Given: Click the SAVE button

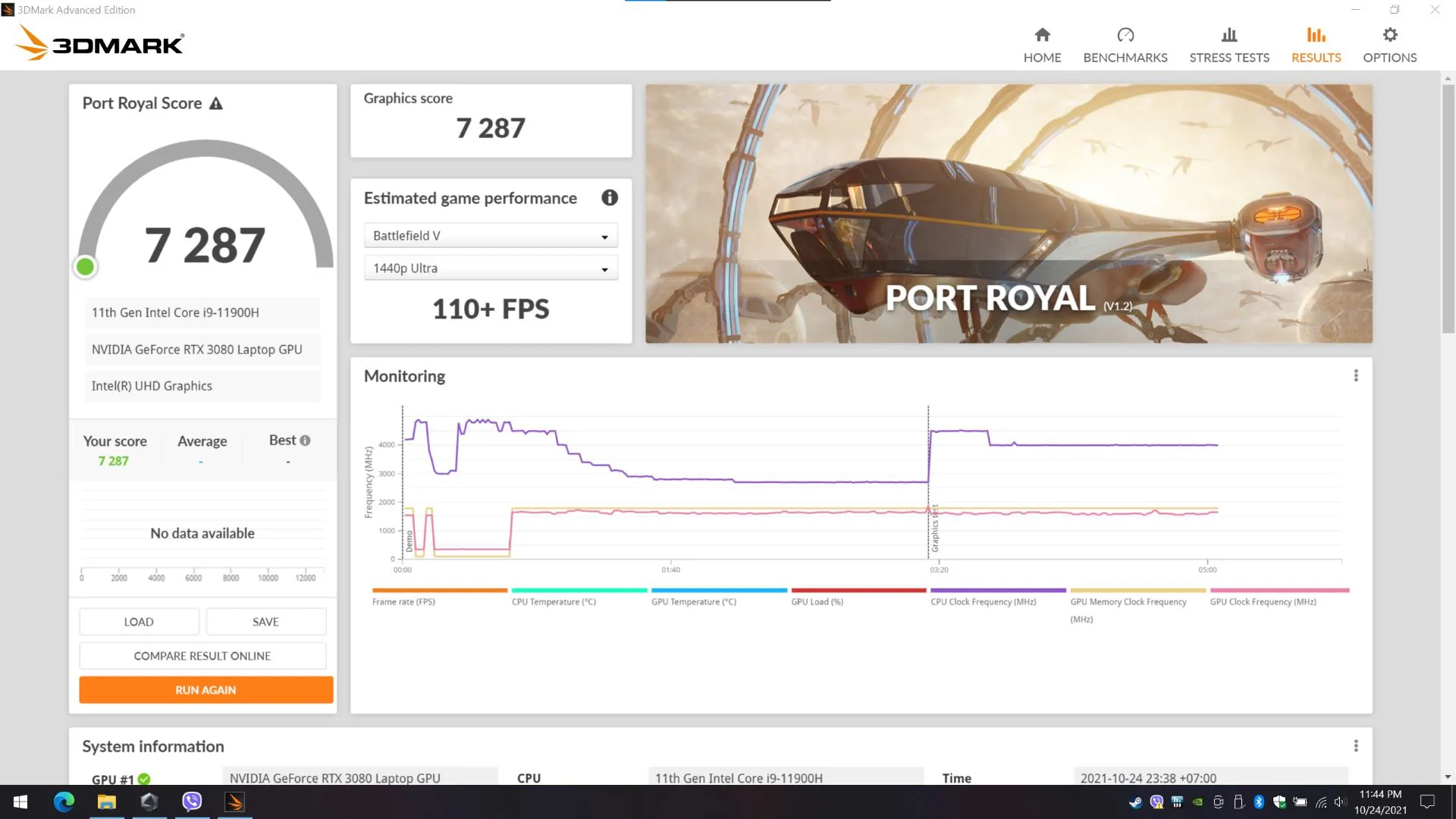Looking at the screenshot, I should (x=265, y=622).
